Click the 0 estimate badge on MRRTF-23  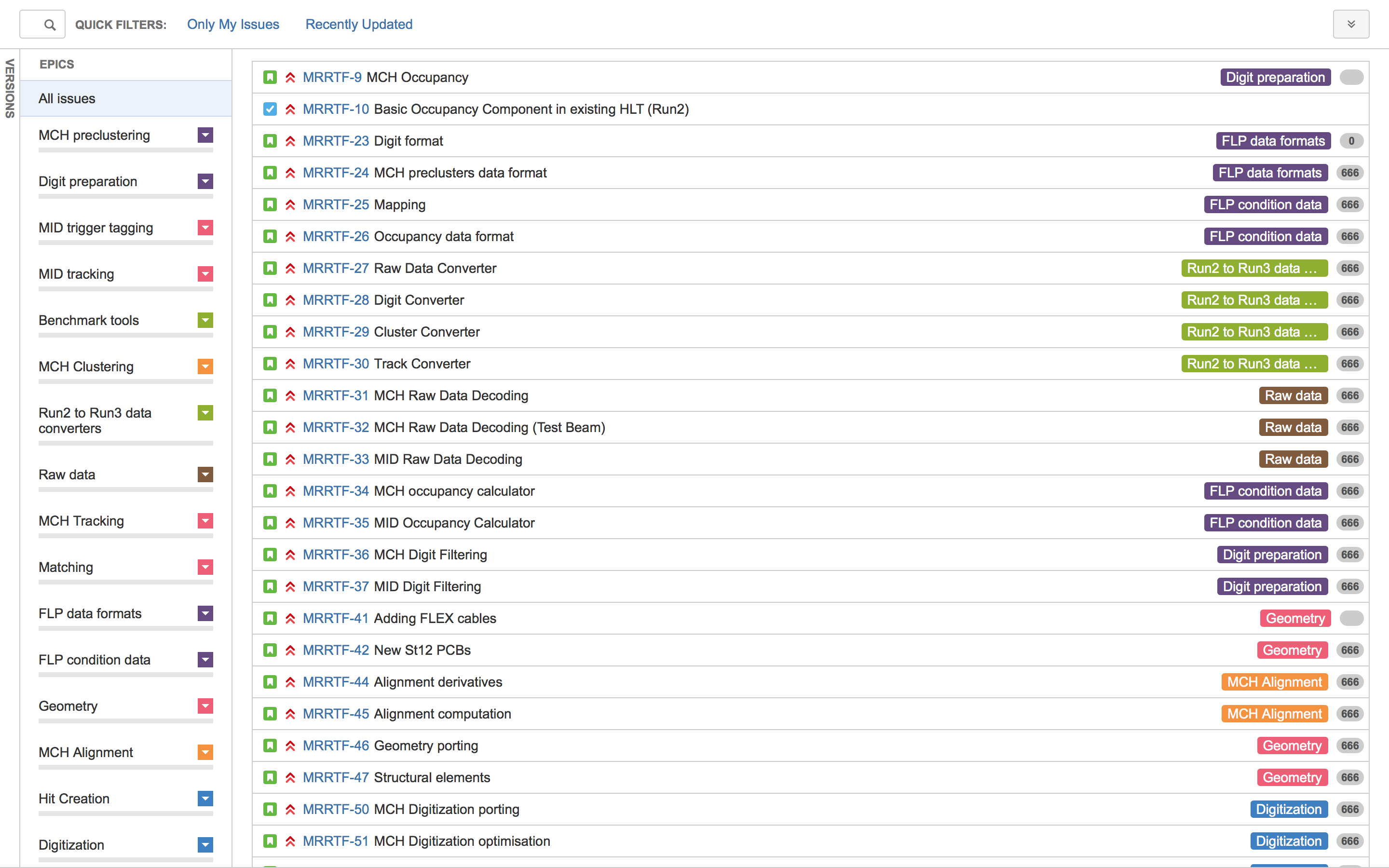pos(1351,141)
